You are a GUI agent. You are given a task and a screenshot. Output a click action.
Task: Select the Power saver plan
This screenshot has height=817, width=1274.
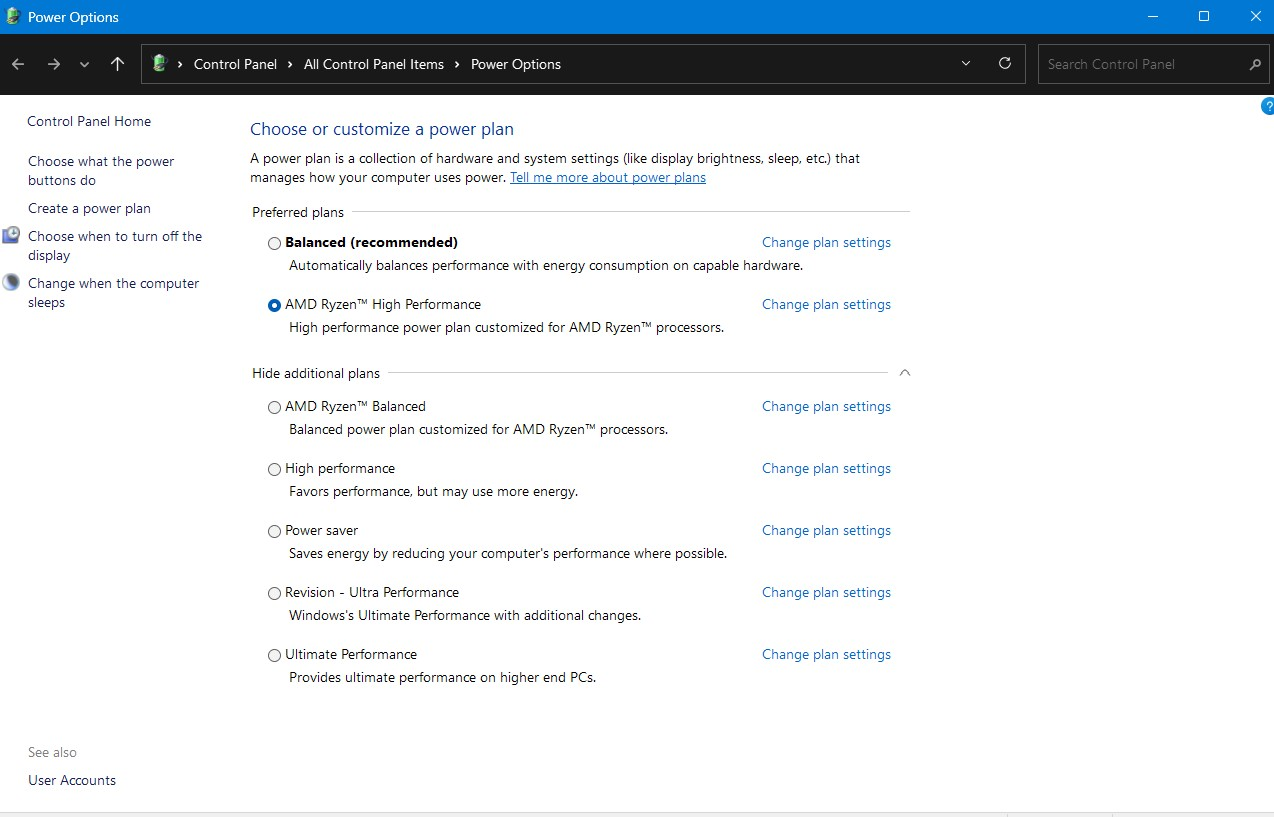tap(274, 531)
